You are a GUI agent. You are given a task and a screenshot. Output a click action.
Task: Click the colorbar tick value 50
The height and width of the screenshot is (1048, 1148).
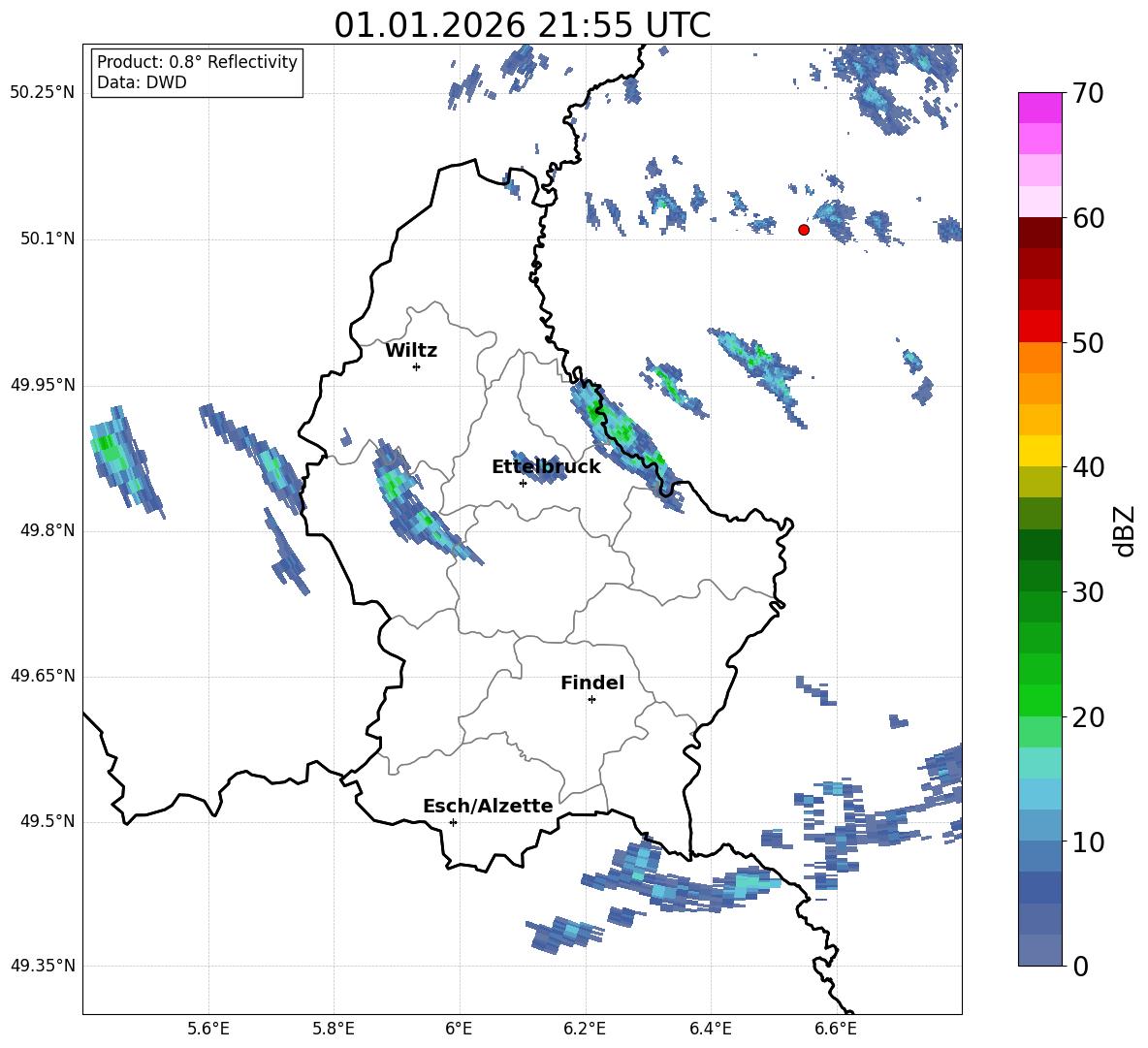tap(1087, 342)
